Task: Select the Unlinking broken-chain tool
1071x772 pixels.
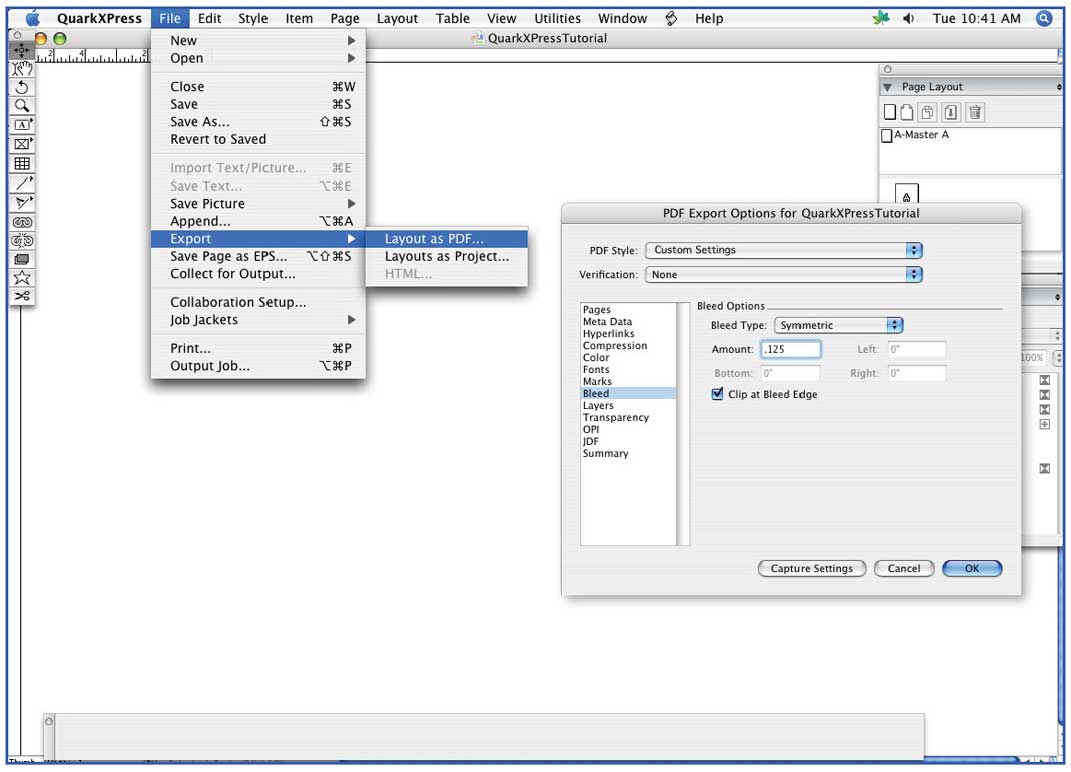Action: click(22, 240)
